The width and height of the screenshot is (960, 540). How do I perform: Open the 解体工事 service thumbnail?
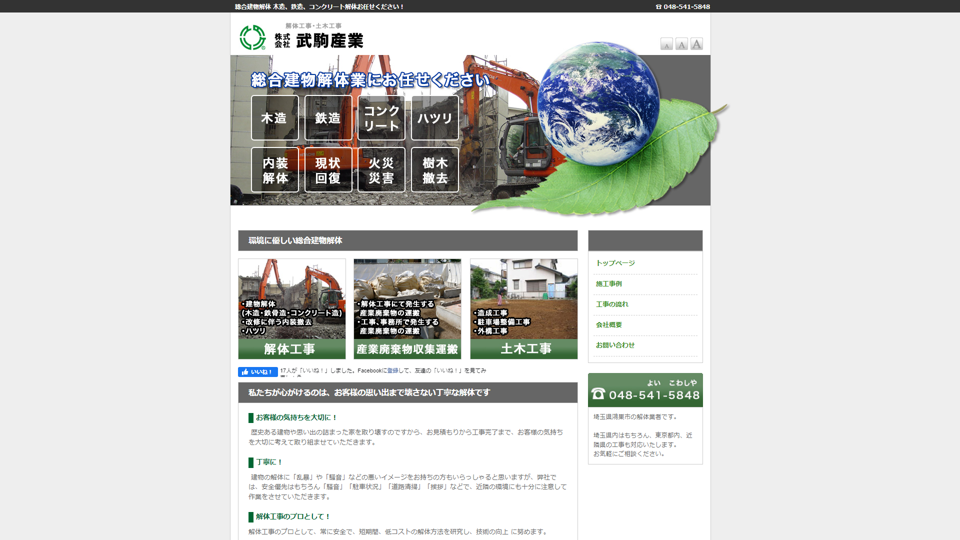pos(292,308)
